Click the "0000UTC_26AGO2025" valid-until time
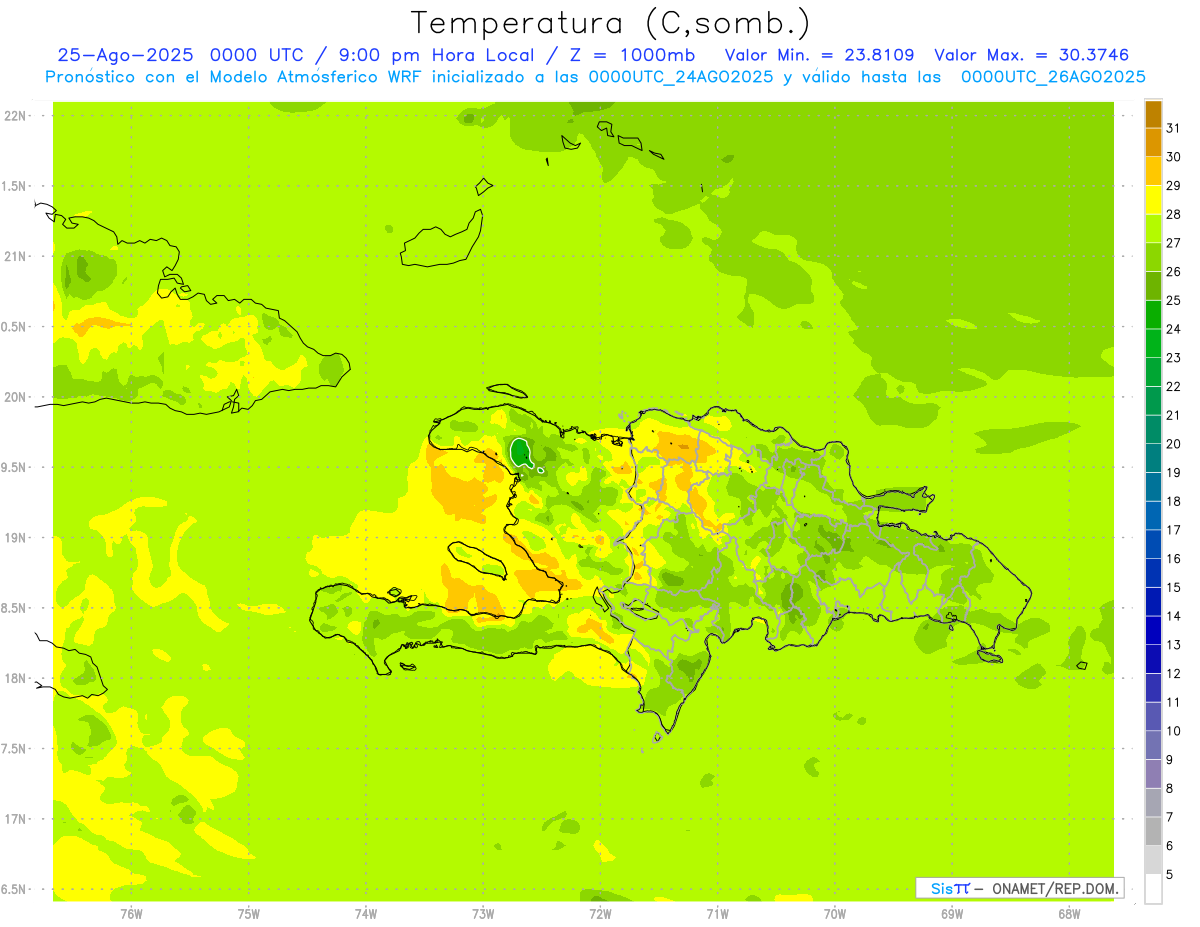The image size is (1200, 927). tap(1053, 77)
